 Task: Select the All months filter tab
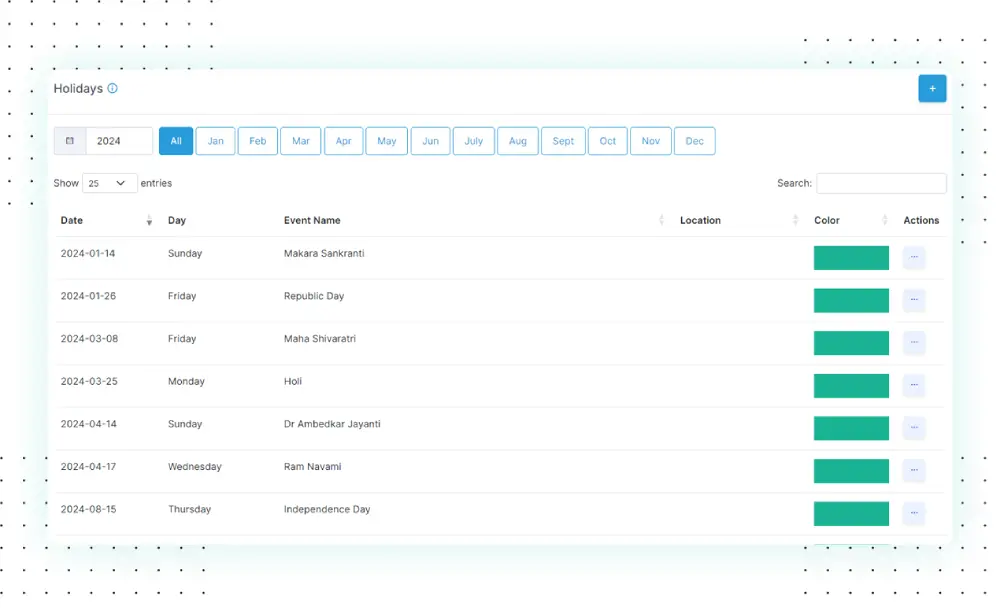[x=176, y=141]
